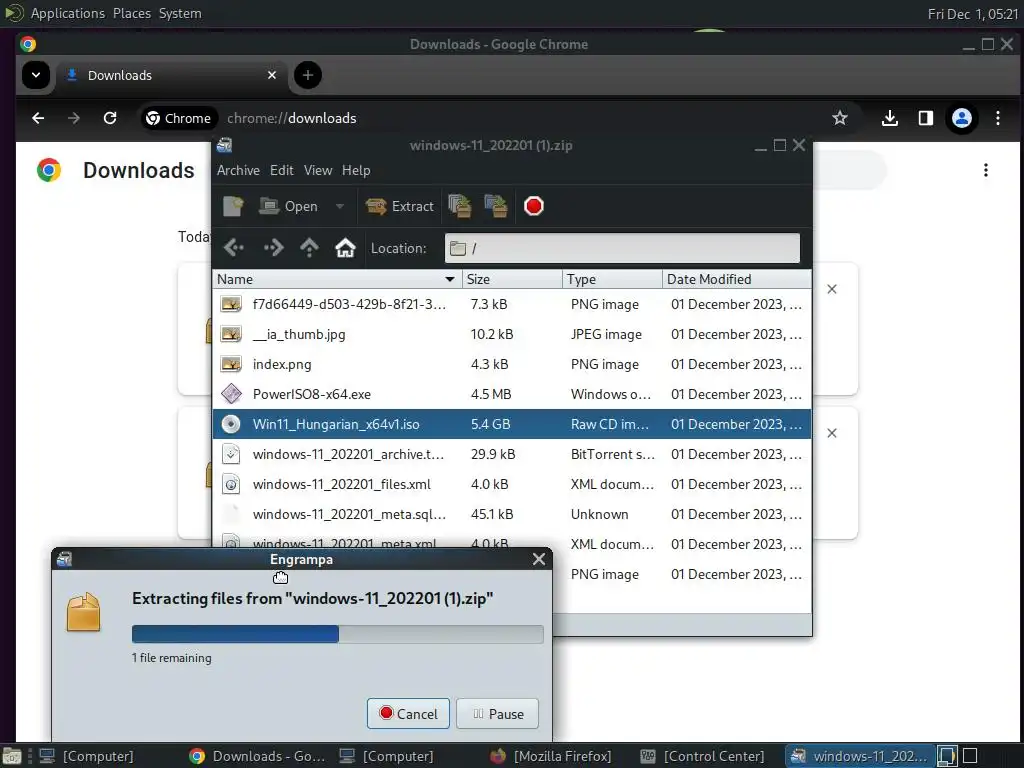The image size is (1024, 768).
Task: Click the red Stop icon in toolbar
Action: click(534, 206)
